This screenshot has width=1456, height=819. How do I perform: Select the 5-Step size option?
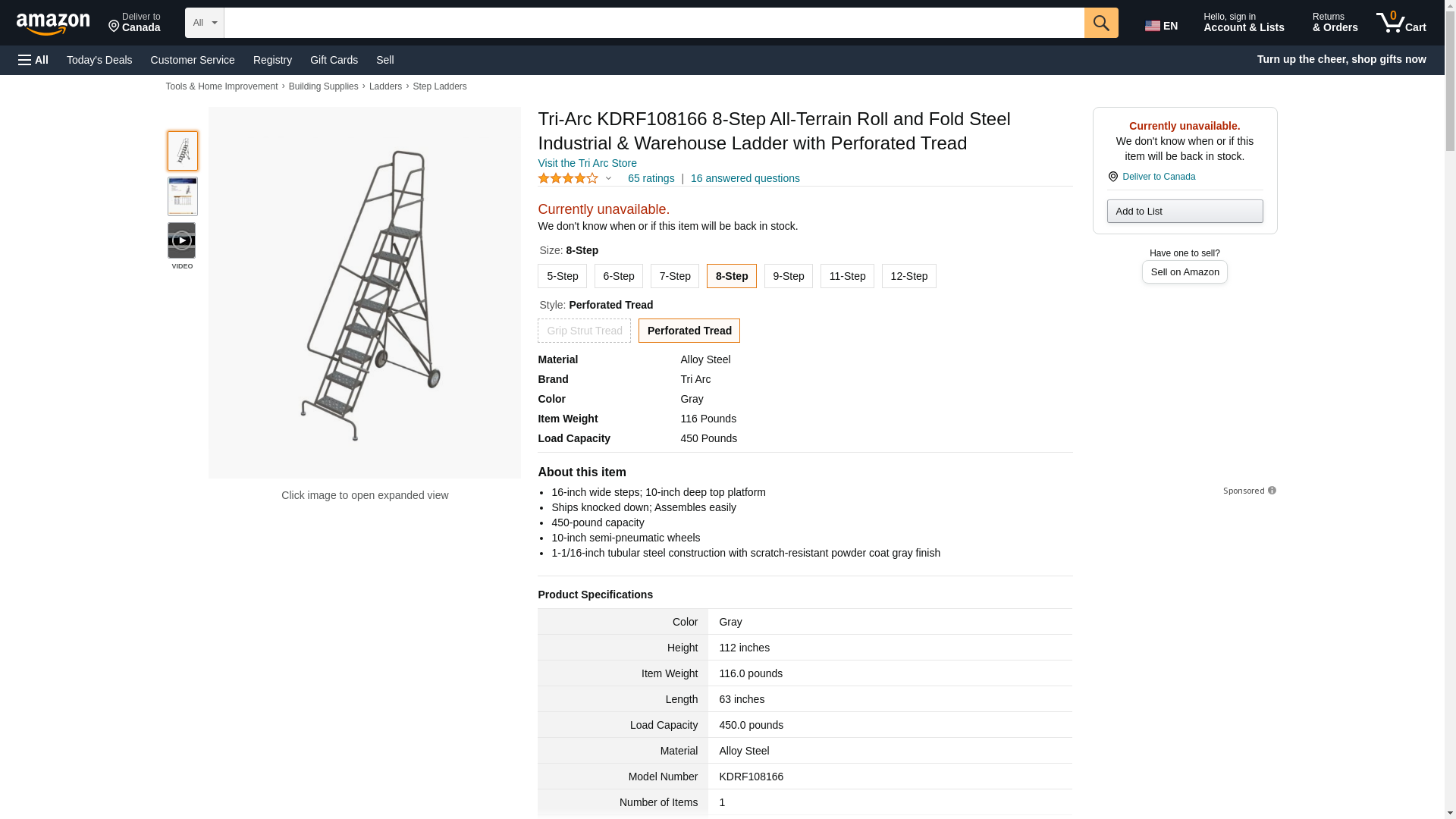[562, 276]
